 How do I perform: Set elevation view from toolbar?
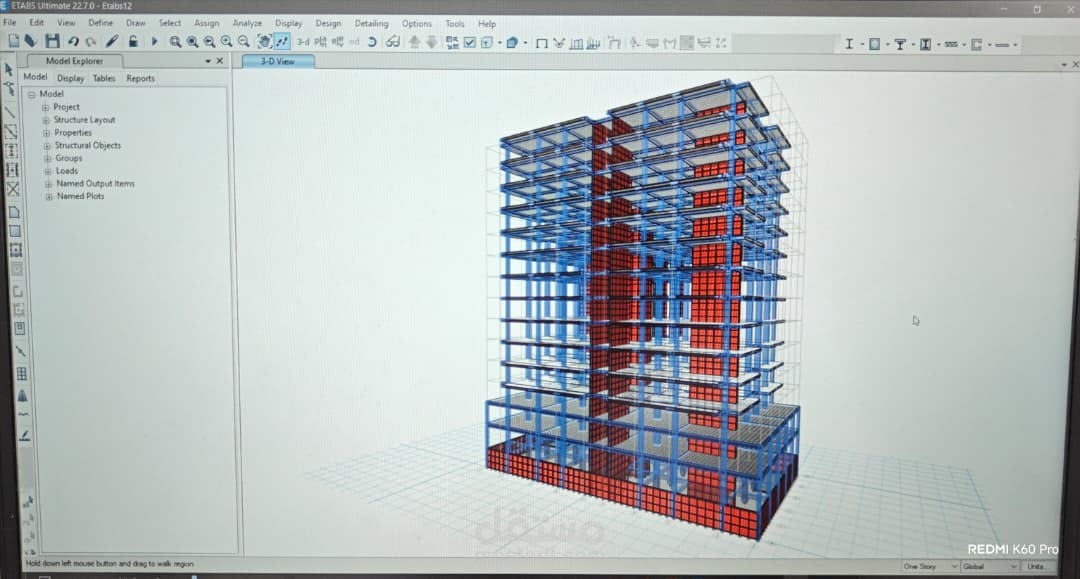338,42
